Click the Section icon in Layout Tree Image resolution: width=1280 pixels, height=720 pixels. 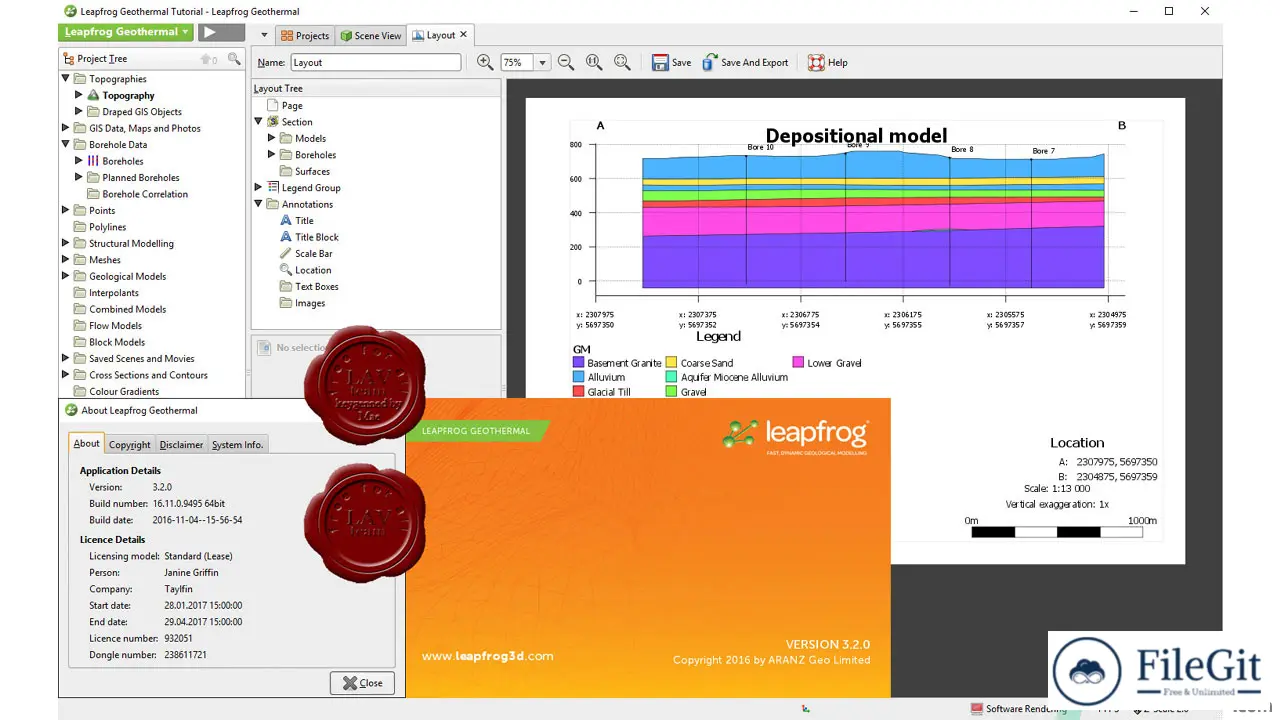(x=273, y=122)
